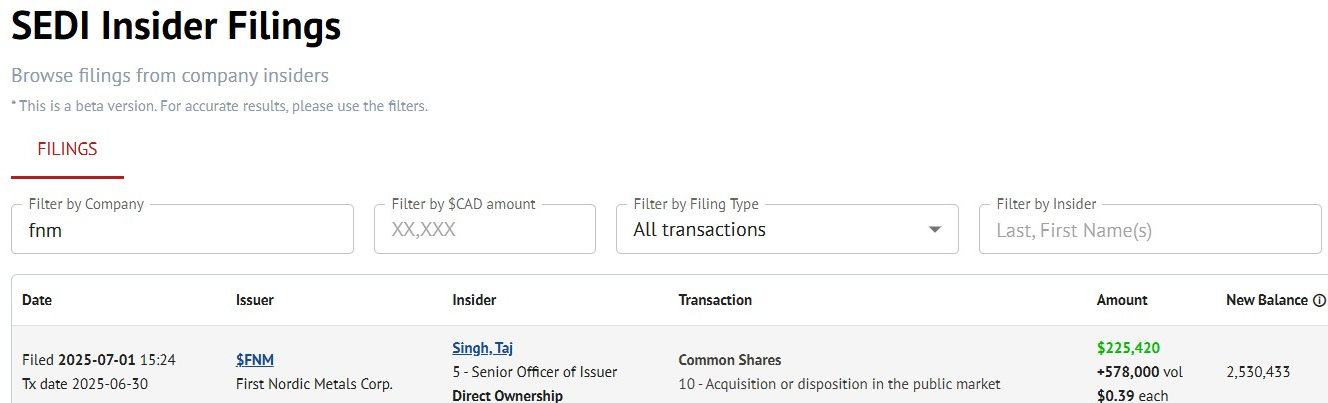
Task: Click the Filter by $CAD amount field
Action: click(x=485, y=230)
